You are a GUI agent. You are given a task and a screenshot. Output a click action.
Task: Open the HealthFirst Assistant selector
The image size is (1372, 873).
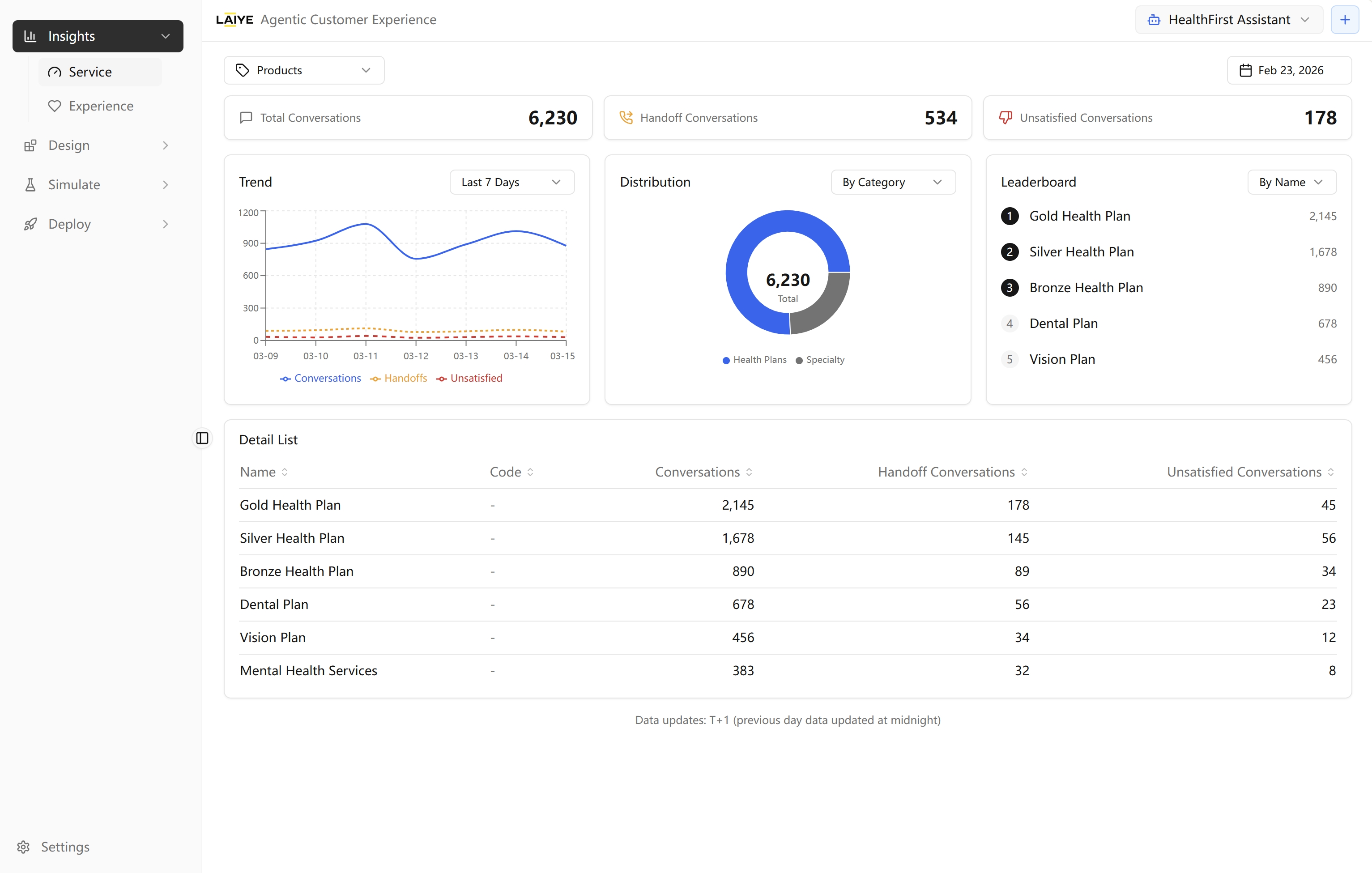[1228, 20]
